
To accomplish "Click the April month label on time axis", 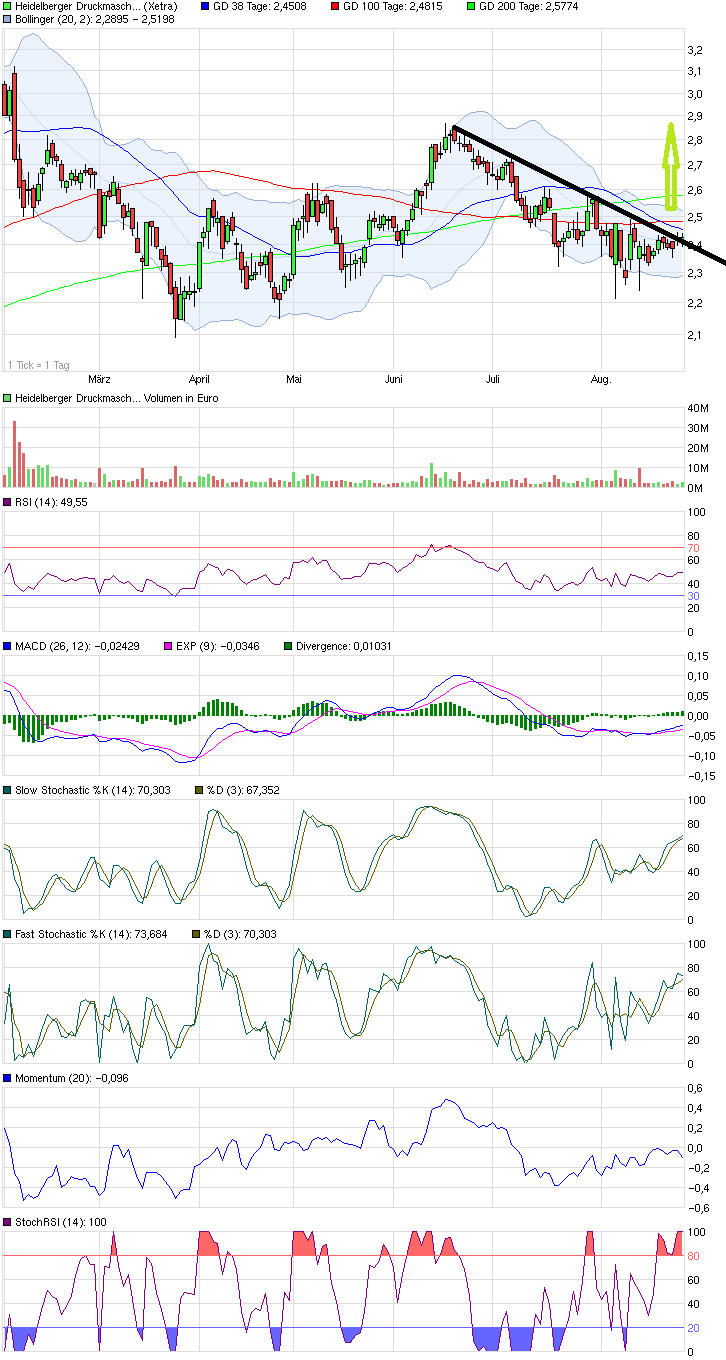I will coord(200,379).
